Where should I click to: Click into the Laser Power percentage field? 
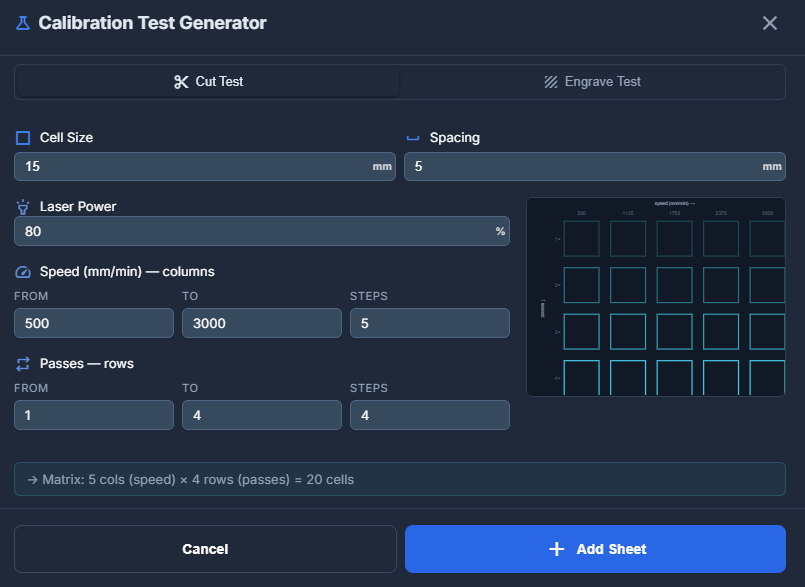click(x=250, y=231)
